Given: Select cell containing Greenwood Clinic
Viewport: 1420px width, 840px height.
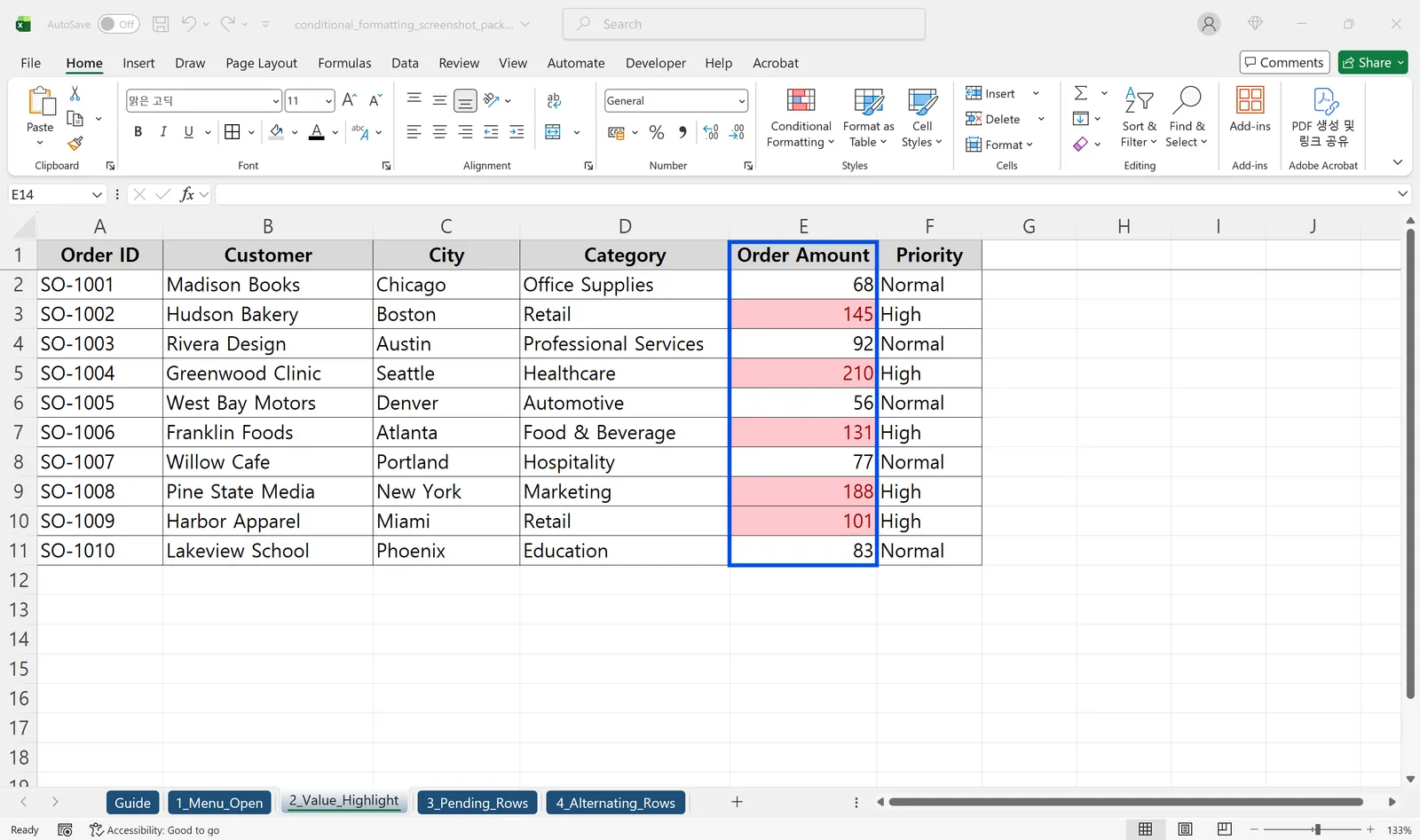Looking at the screenshot, I should (268, 373).
